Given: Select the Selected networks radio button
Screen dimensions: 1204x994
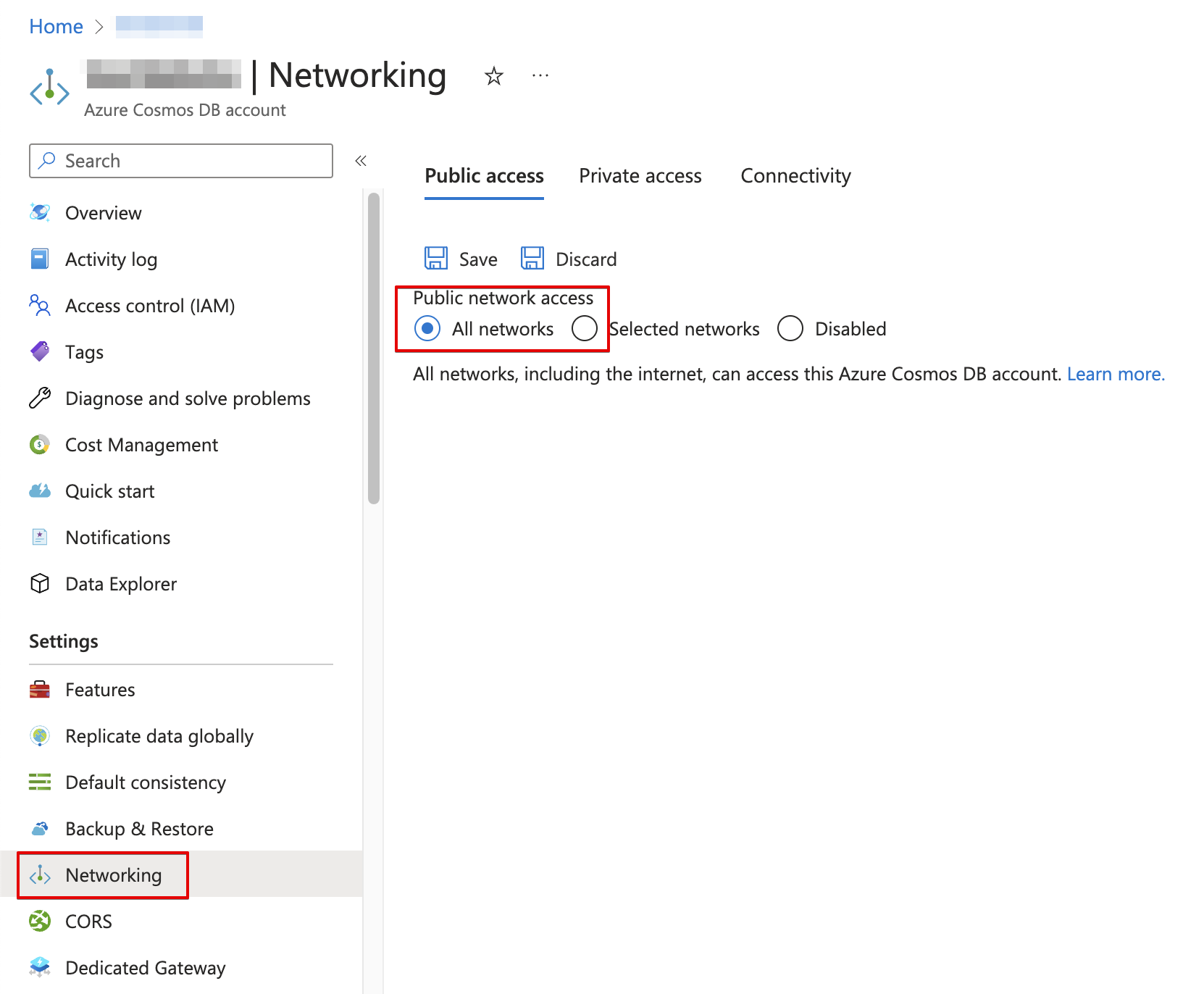Looking at the screenshot, I should 584,329.
